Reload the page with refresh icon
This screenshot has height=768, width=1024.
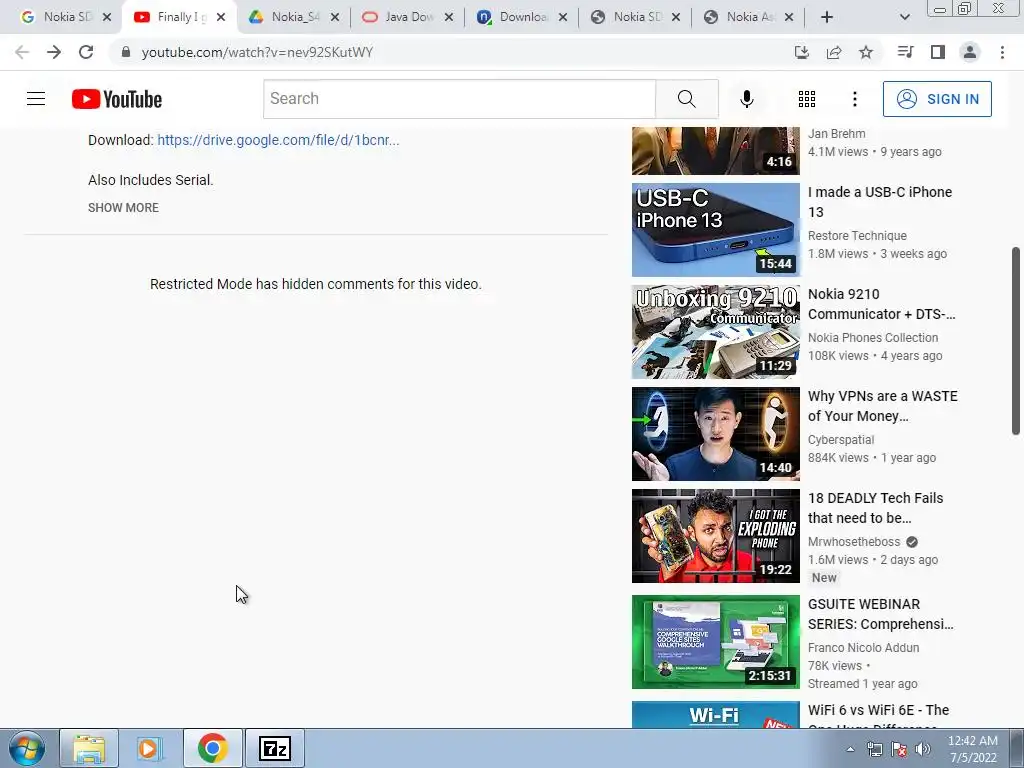(x=86, y=52)
